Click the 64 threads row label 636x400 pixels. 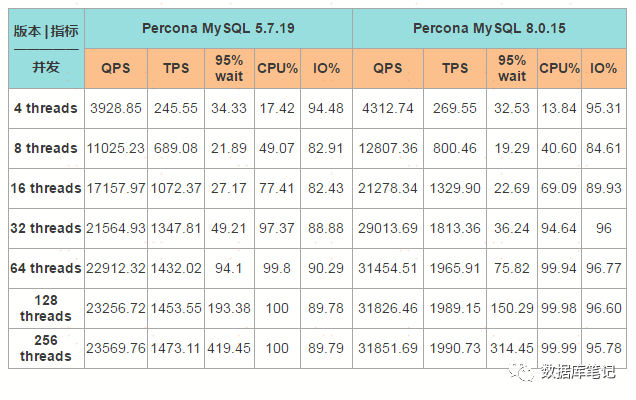[x=46, y=268]
